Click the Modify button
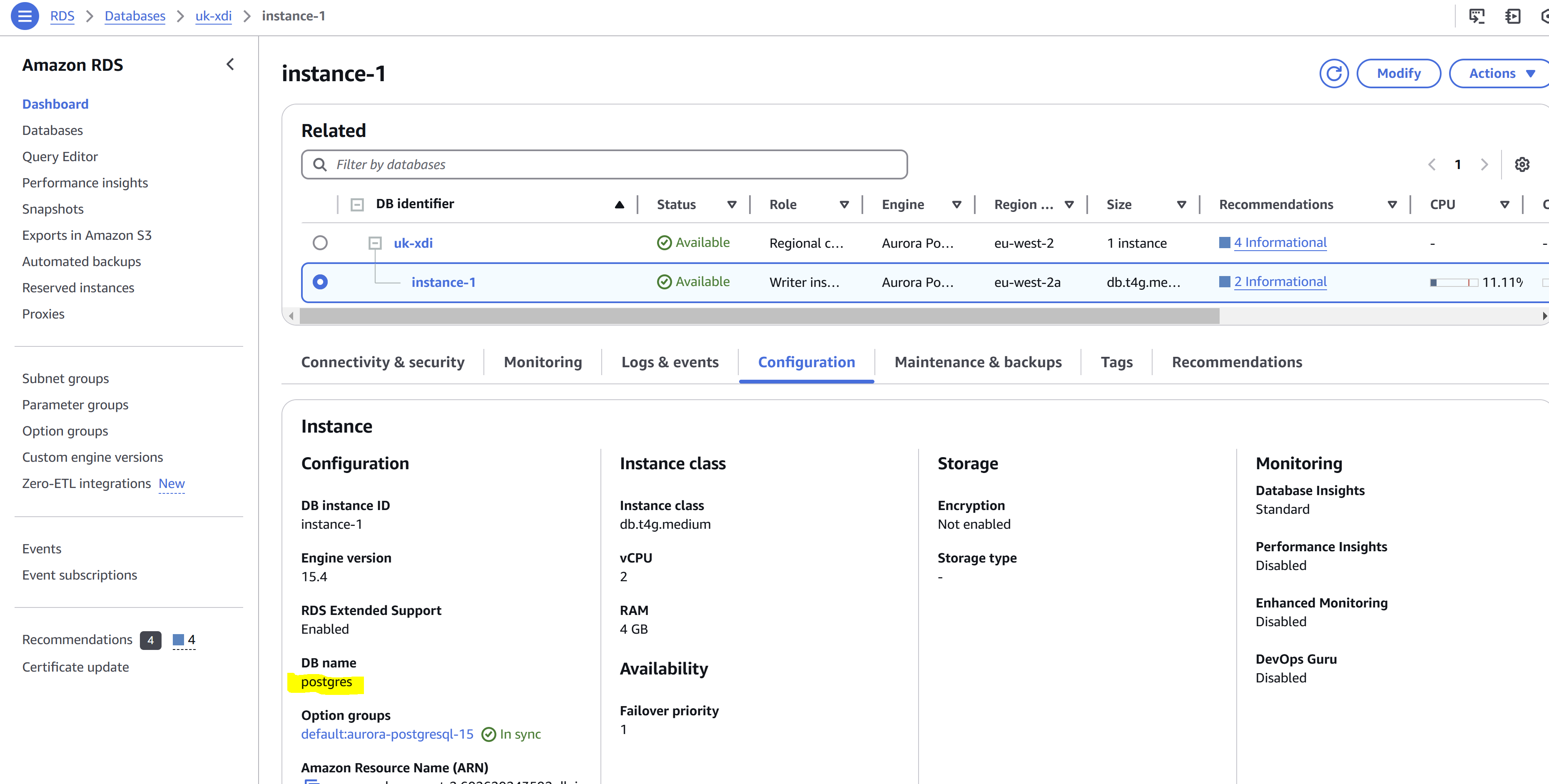Image resolution: width=1549 pixels, height=784 pixels. point(1398,73)
